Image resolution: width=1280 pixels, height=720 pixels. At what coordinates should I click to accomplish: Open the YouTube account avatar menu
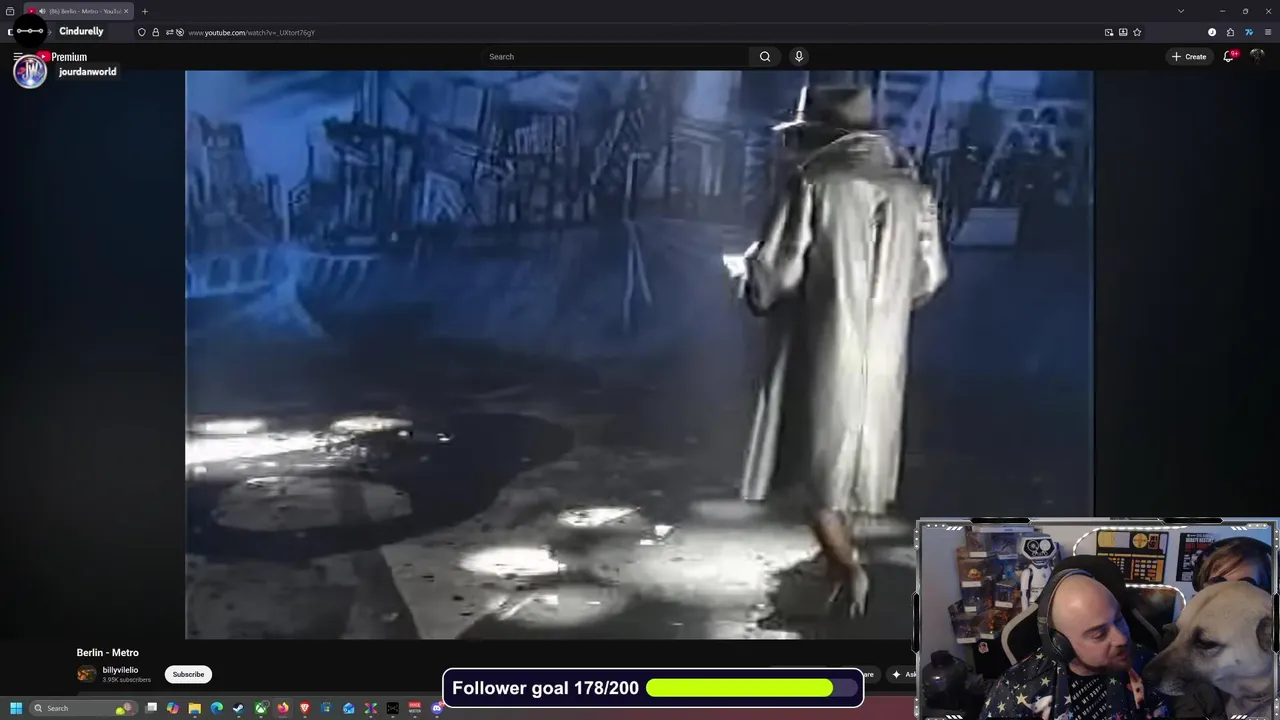pyautogui.click(x=1257, y=57)
